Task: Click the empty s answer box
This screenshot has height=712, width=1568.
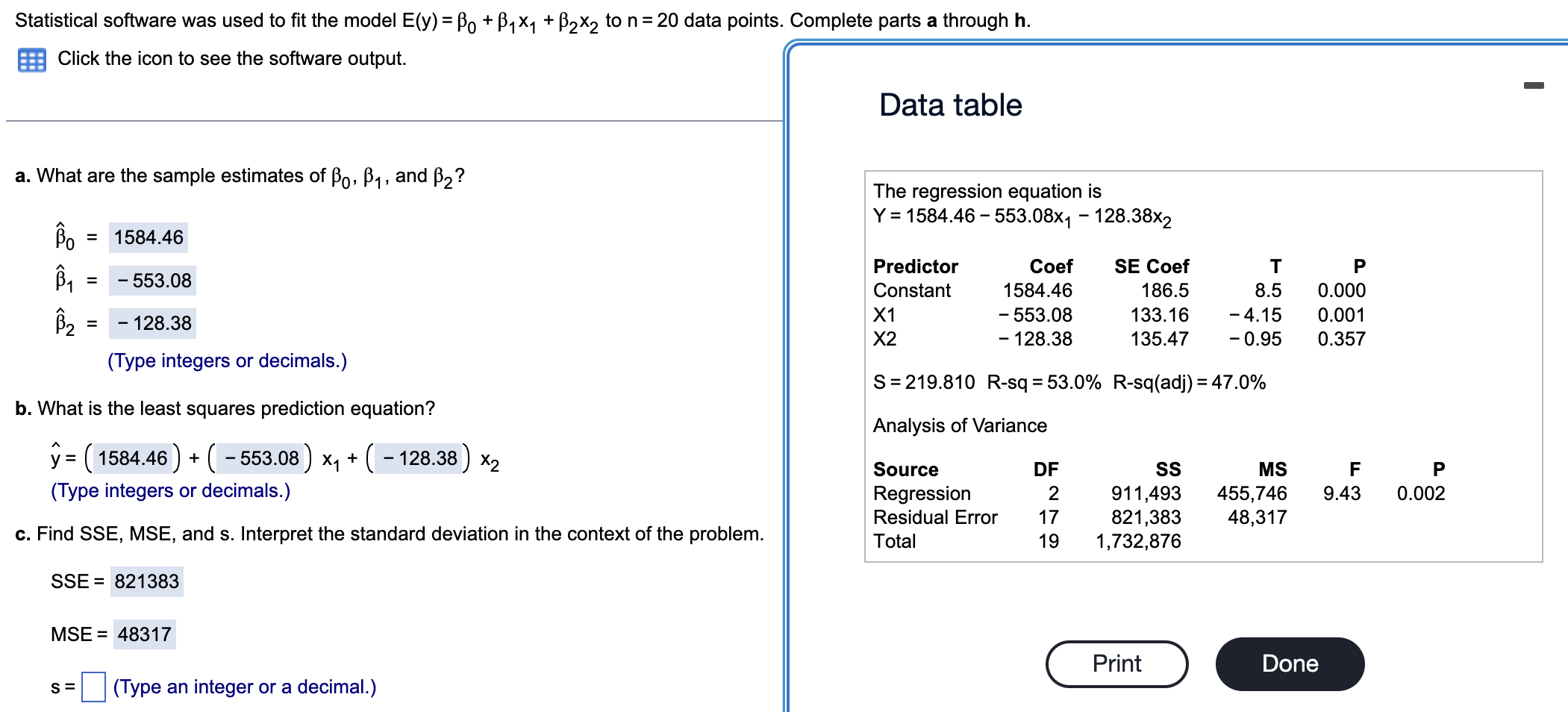Action: pyautogui.click(x=93, y=687)
